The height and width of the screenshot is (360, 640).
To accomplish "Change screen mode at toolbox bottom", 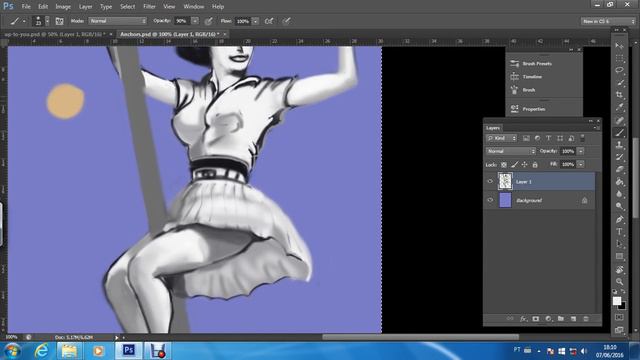I will pyautogui.click(x=619, y=329).
